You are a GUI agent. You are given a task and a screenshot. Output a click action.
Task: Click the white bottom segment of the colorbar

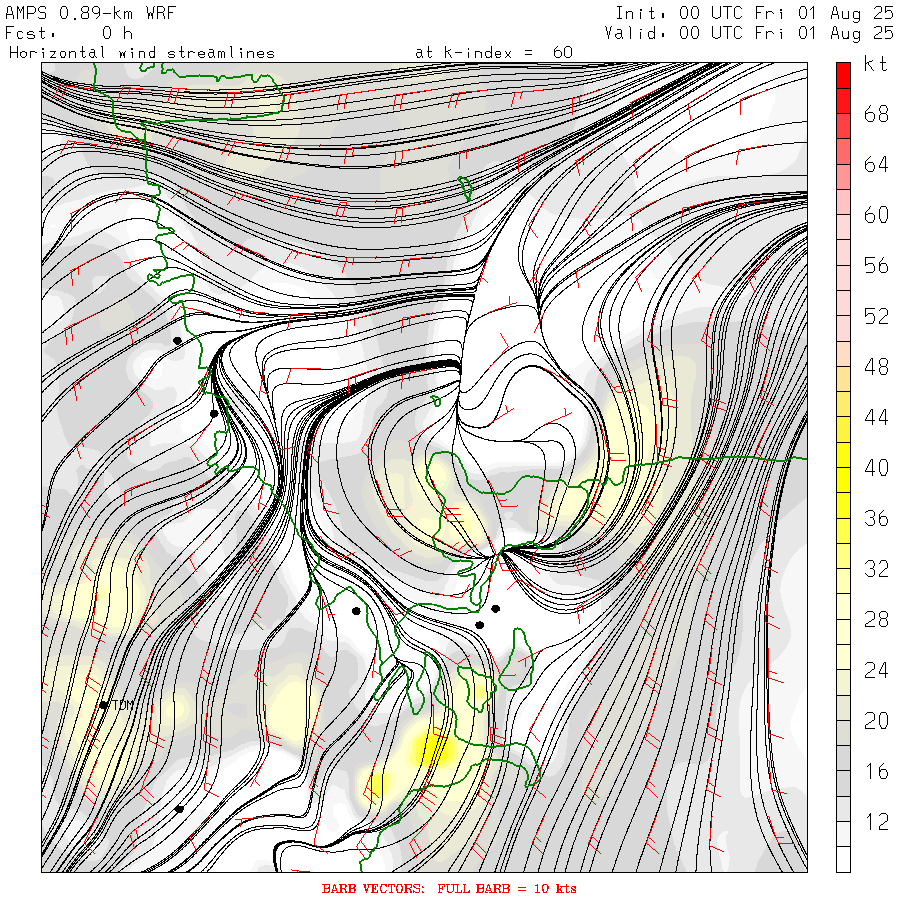843,859
